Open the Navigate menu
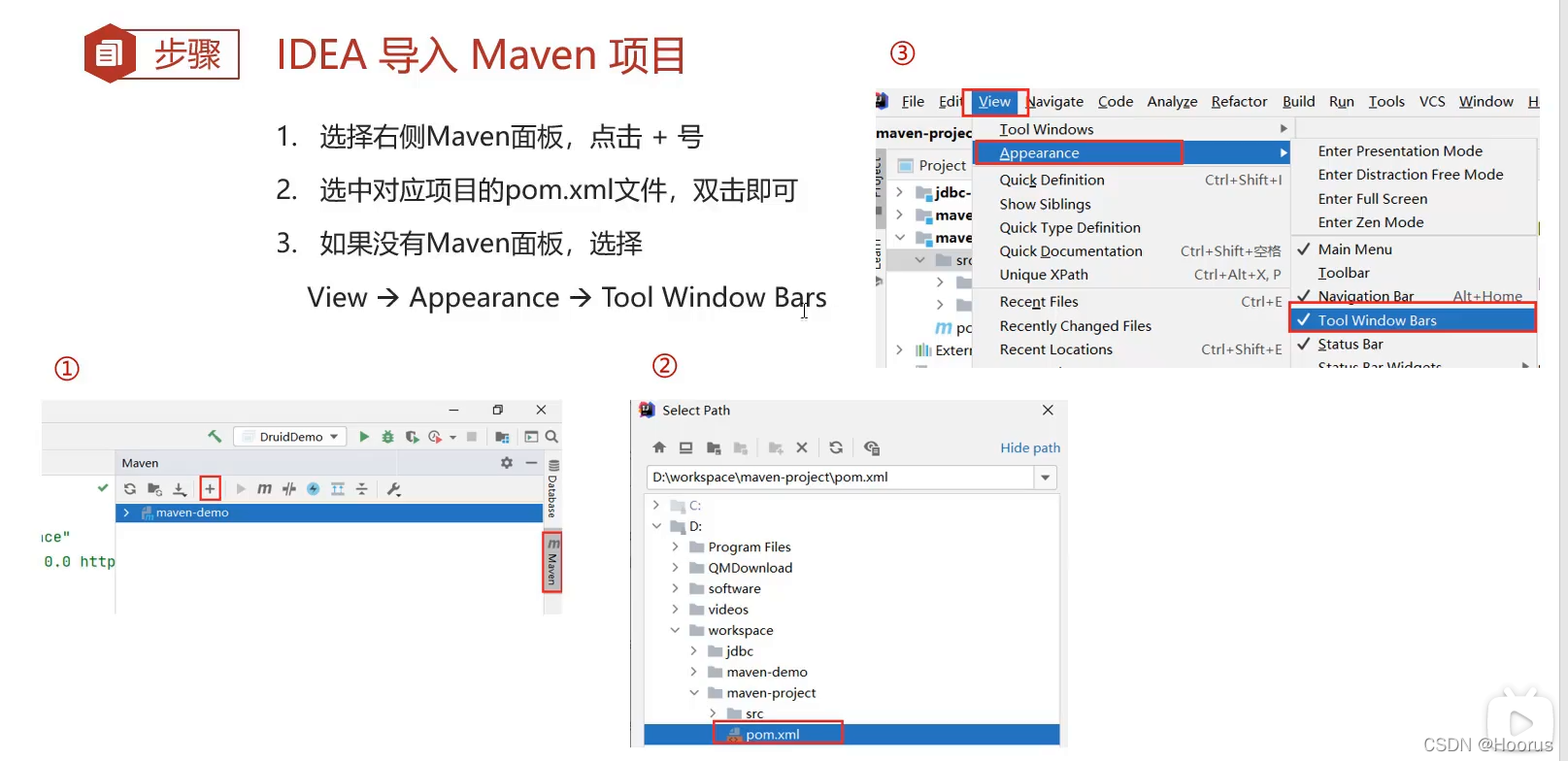This screenshot has width=1568, height=761. coord(1055,101)
